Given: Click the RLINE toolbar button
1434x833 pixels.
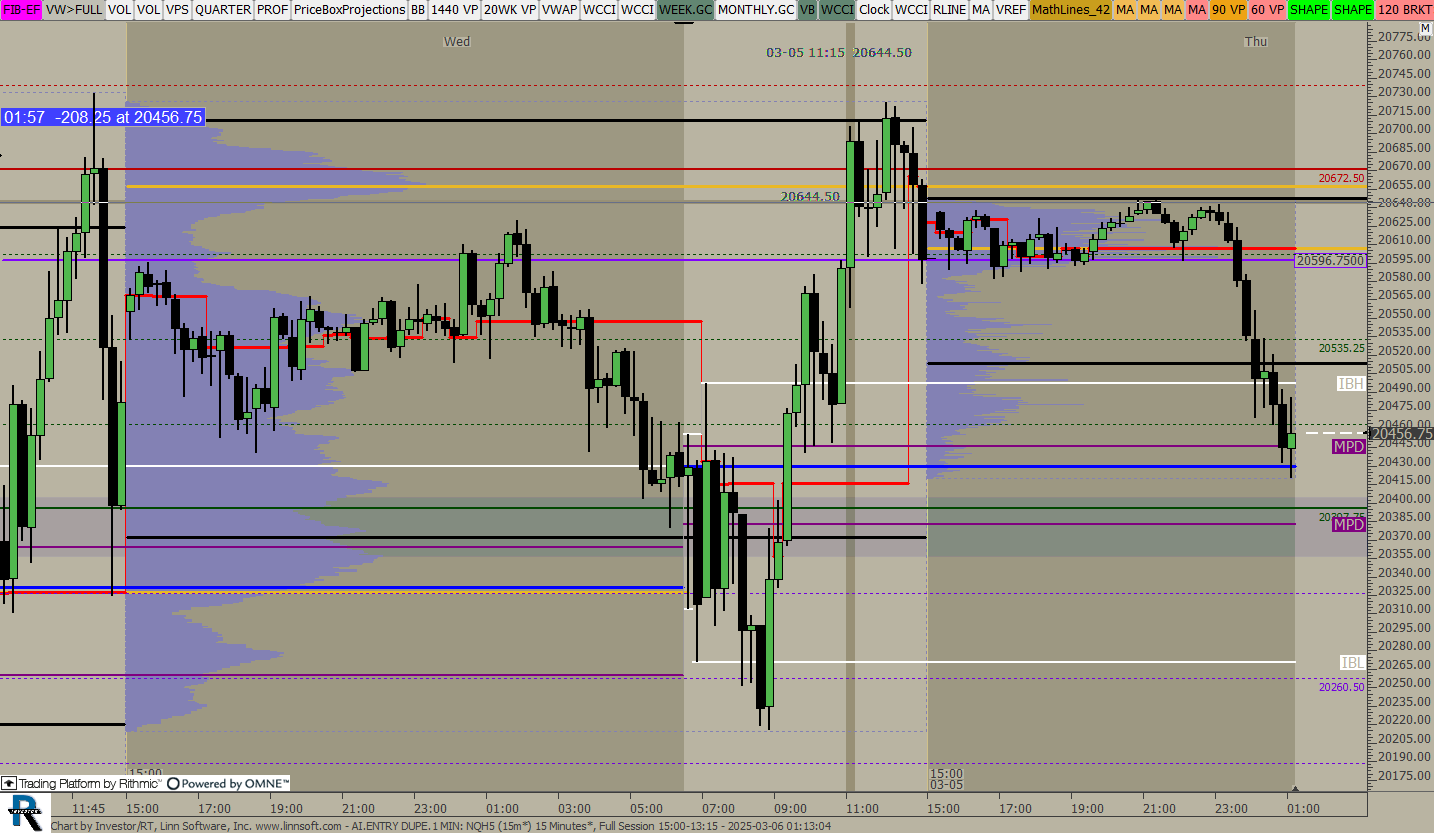Looking at the screenshot, I should [949, 9].
